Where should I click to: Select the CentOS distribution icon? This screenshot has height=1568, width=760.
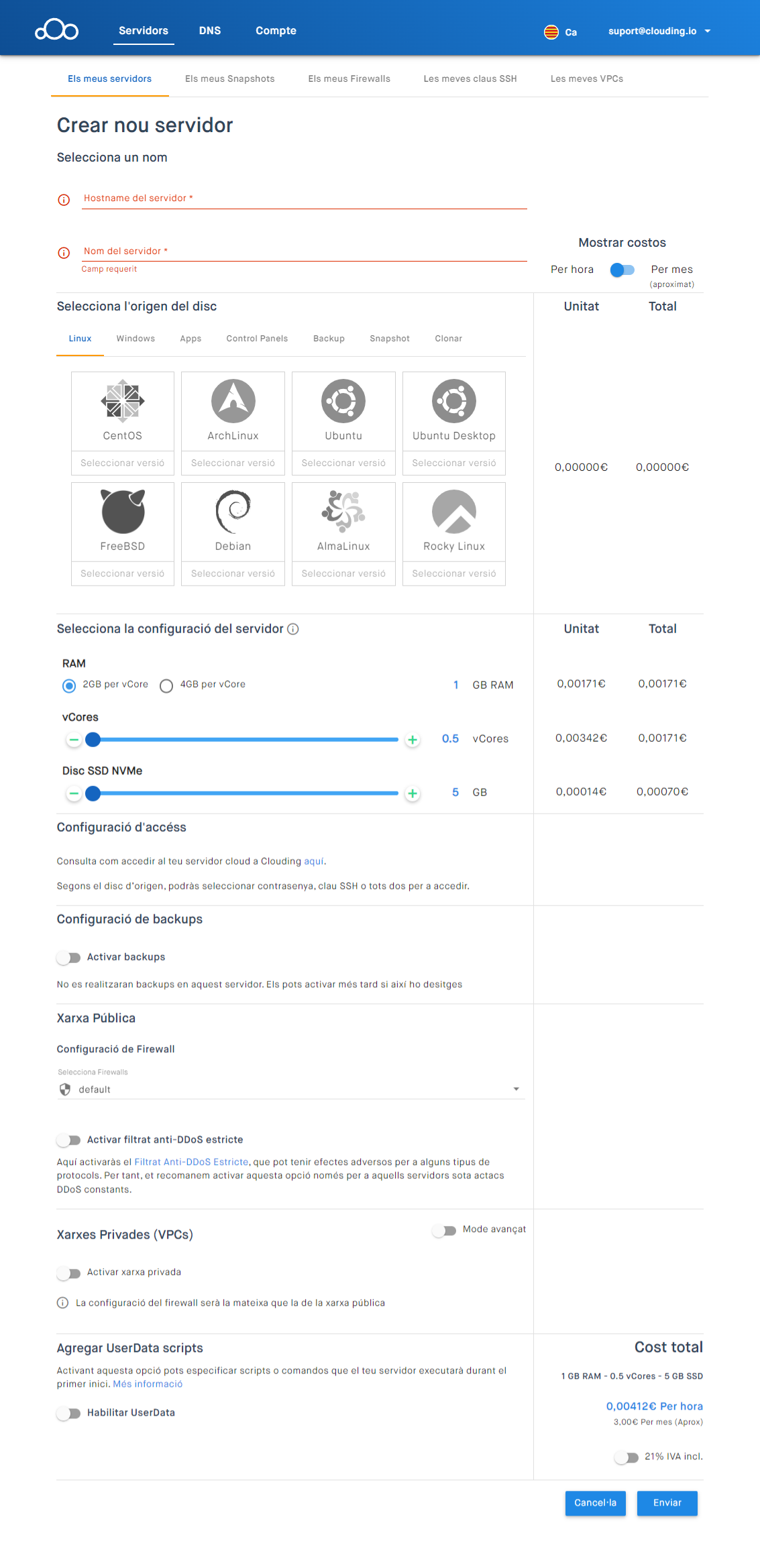[123, 401]
